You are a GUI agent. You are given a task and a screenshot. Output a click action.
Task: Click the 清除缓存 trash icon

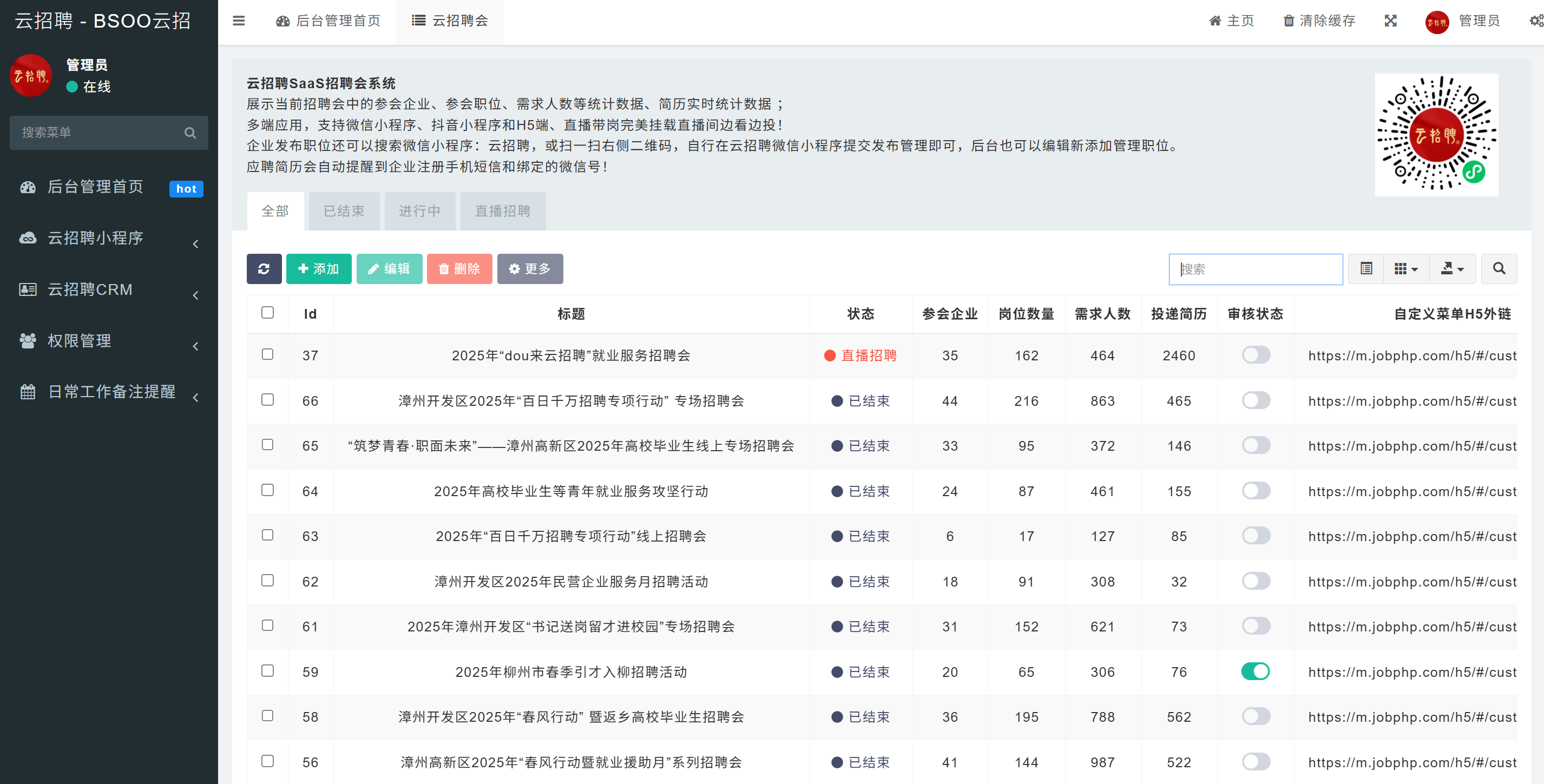[x=1288, y=21]
